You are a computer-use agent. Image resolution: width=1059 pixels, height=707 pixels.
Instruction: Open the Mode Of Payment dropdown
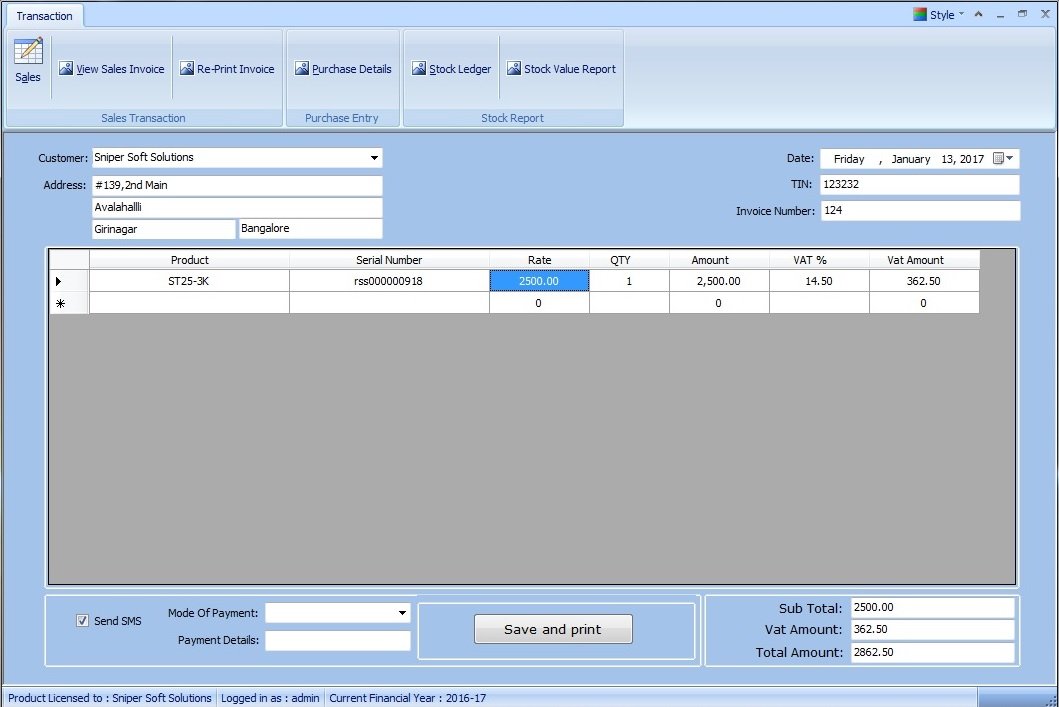click(x=402, y=613)
